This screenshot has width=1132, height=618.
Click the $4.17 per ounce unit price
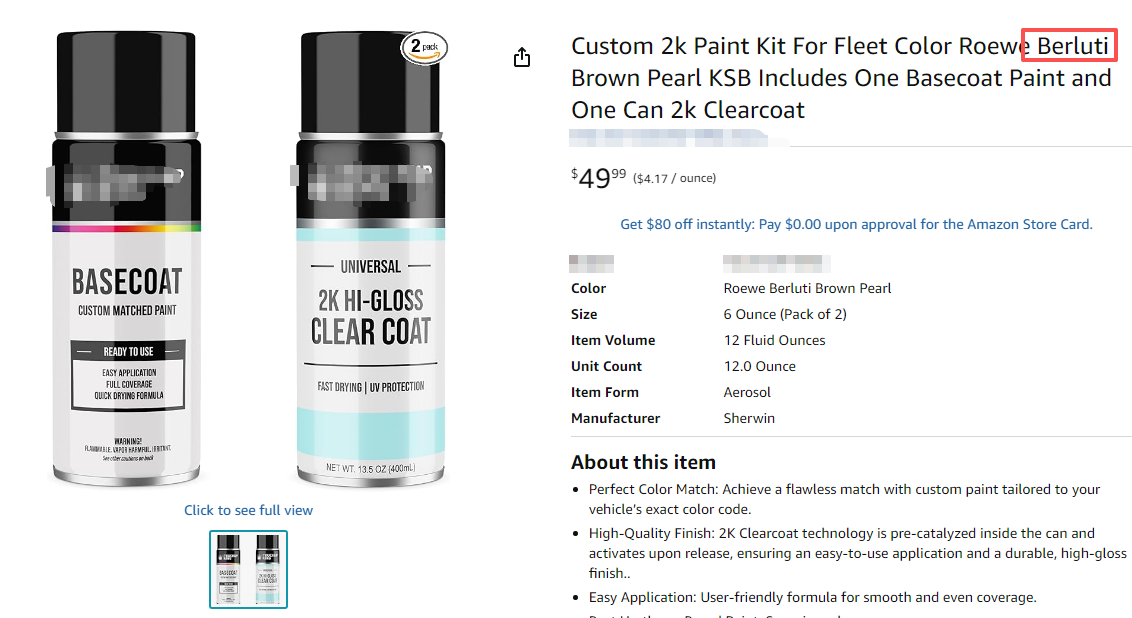click(675, 179)
